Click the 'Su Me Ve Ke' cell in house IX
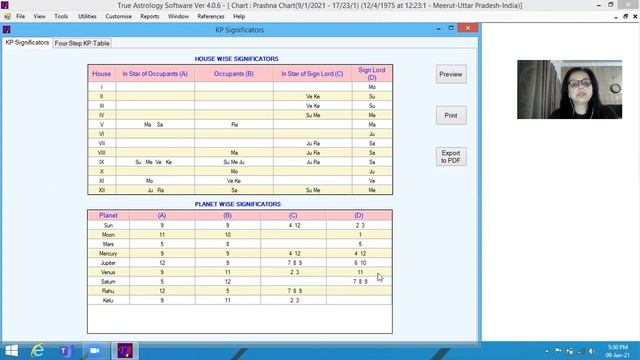Image resolution: width=640 pixels, height=360 pixels. point(154,162)
